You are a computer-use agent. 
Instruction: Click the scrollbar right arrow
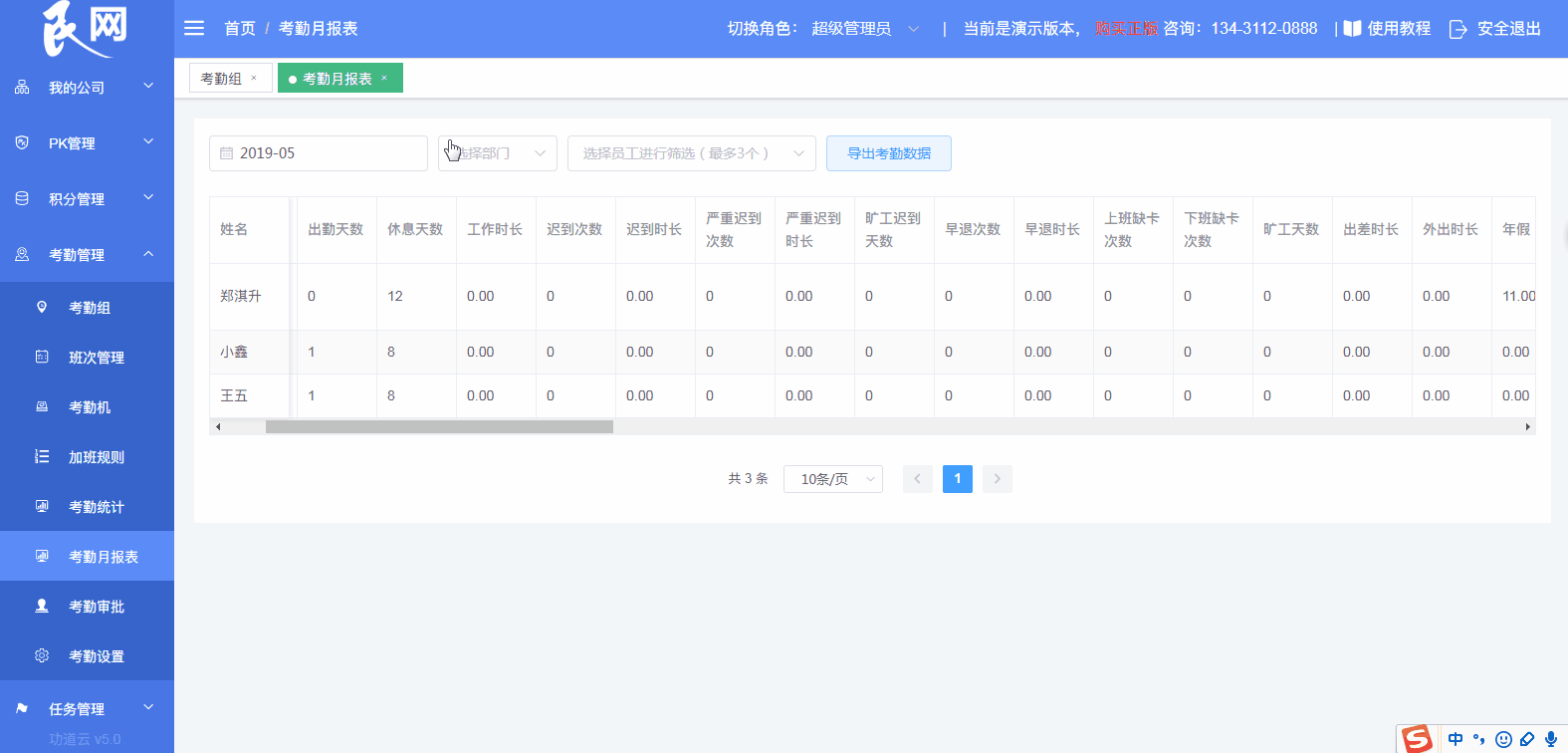(1528, 426)
